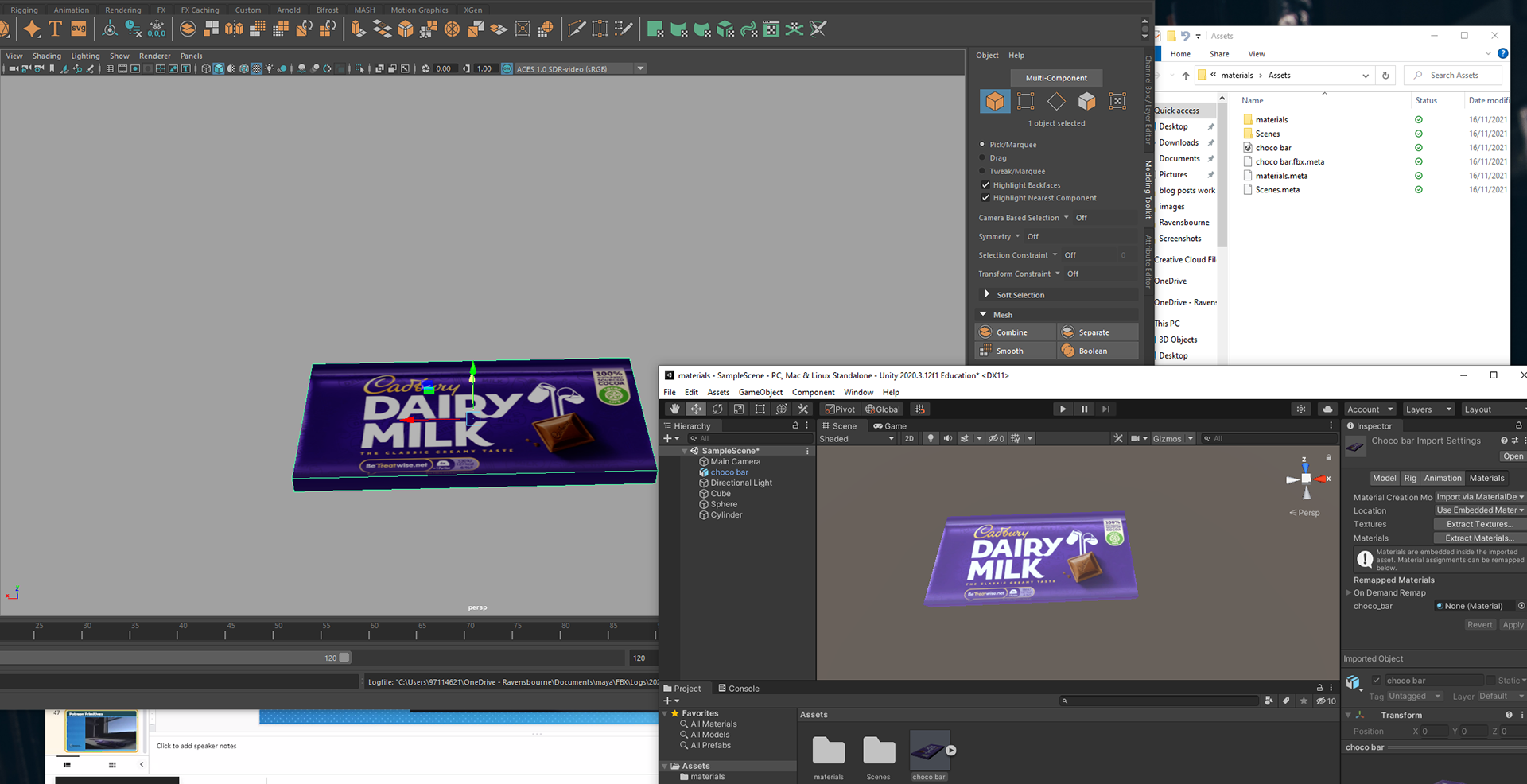Select Unity Rect tool
Image resolution: width=1527 pixels, height=784 pixels.
coord(760,409)
